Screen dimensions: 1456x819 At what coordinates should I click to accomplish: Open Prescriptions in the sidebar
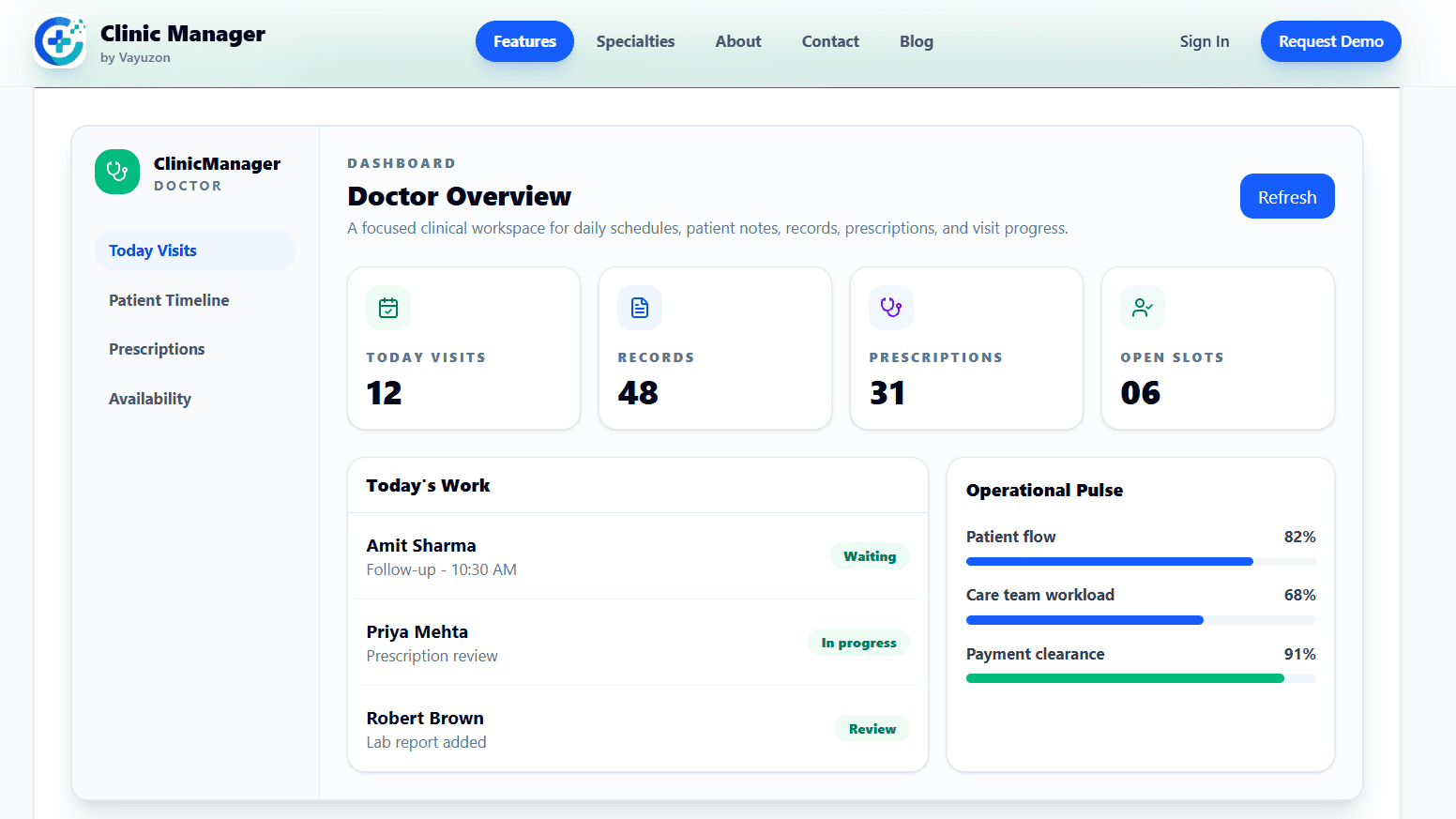coord(195,349)
